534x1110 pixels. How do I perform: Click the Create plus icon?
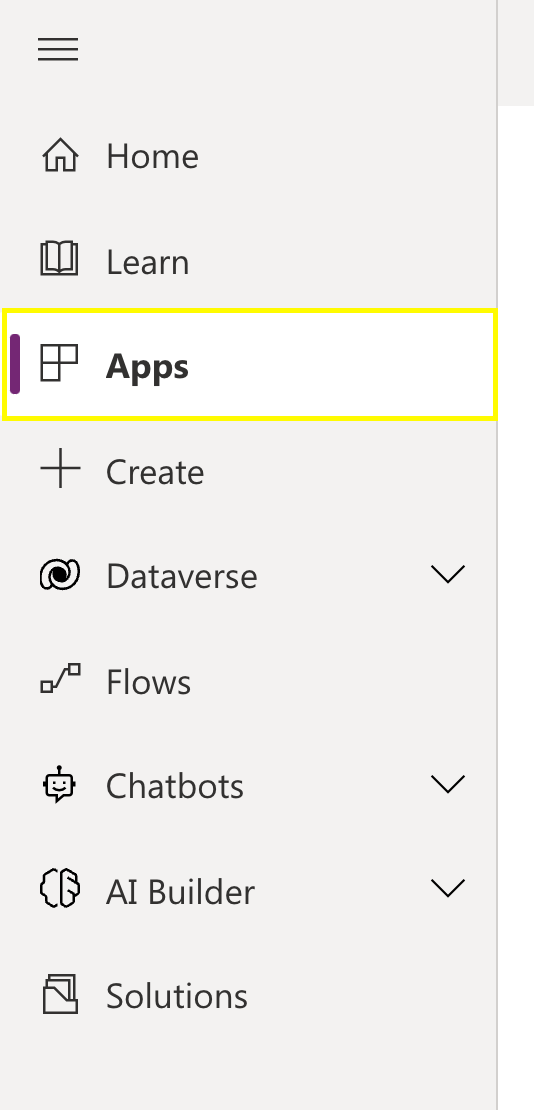[x=60, y=468]
